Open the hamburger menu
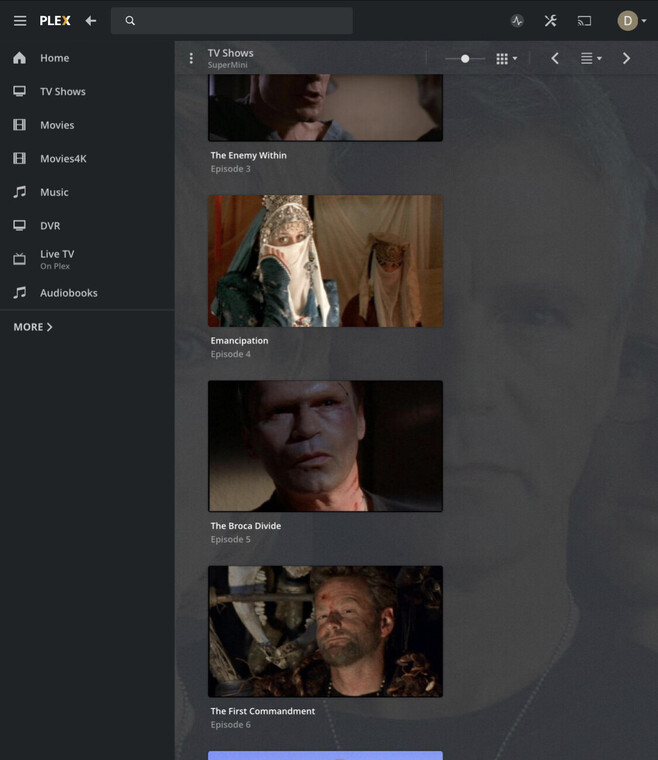Image resolution: width=658 pixels, height=760 pixels. (20, 21)
